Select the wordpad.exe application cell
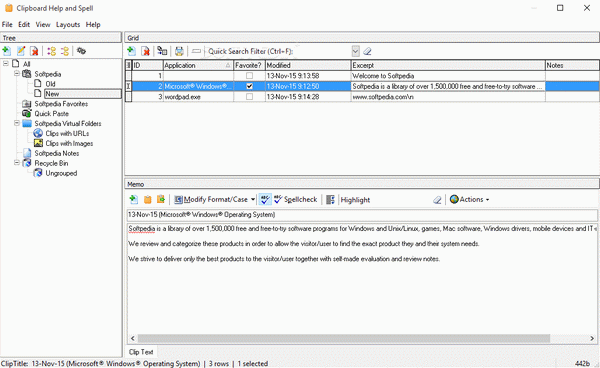Viewport: 600px width, 368px height. [x=198, y=97]
